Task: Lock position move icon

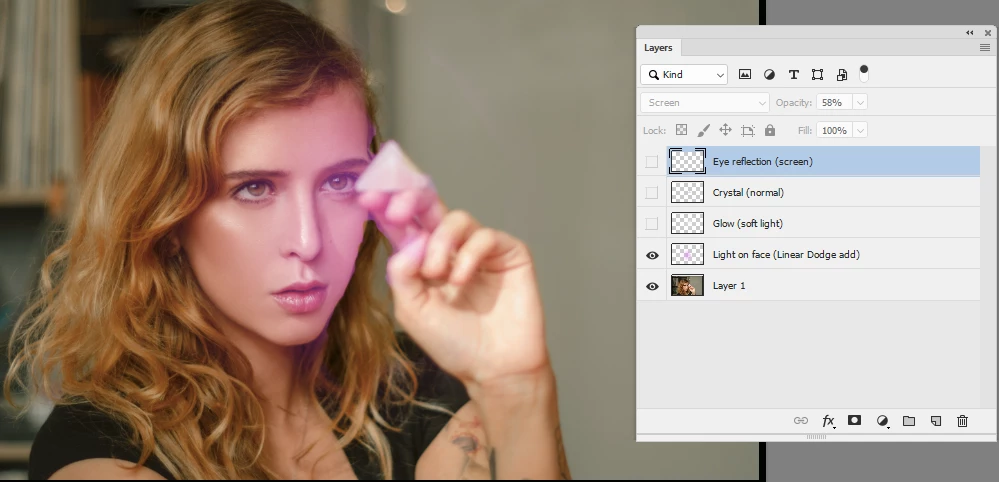Action: click(x=725, y=130)
